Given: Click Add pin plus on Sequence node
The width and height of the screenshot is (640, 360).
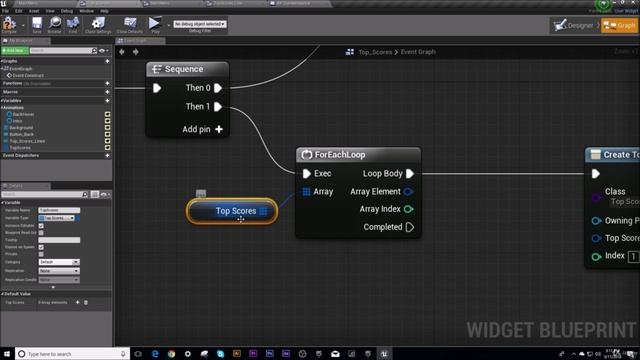Looking at the screenshot, I should pyautogui.click(x=219, y=129).
